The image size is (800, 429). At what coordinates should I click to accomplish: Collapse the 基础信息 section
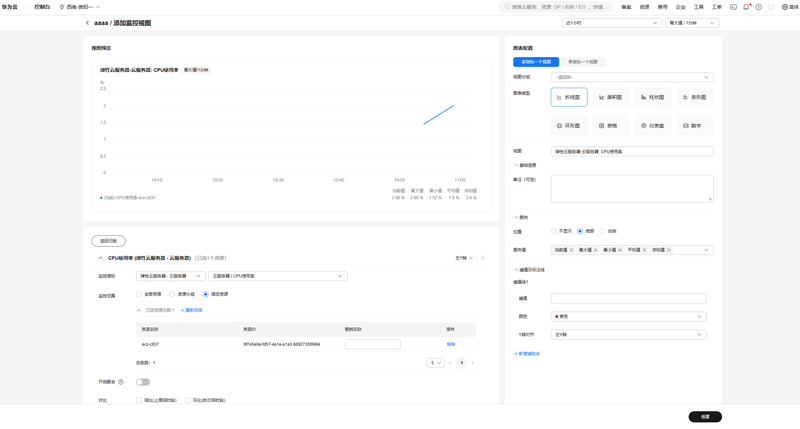(x=516, y=165)
